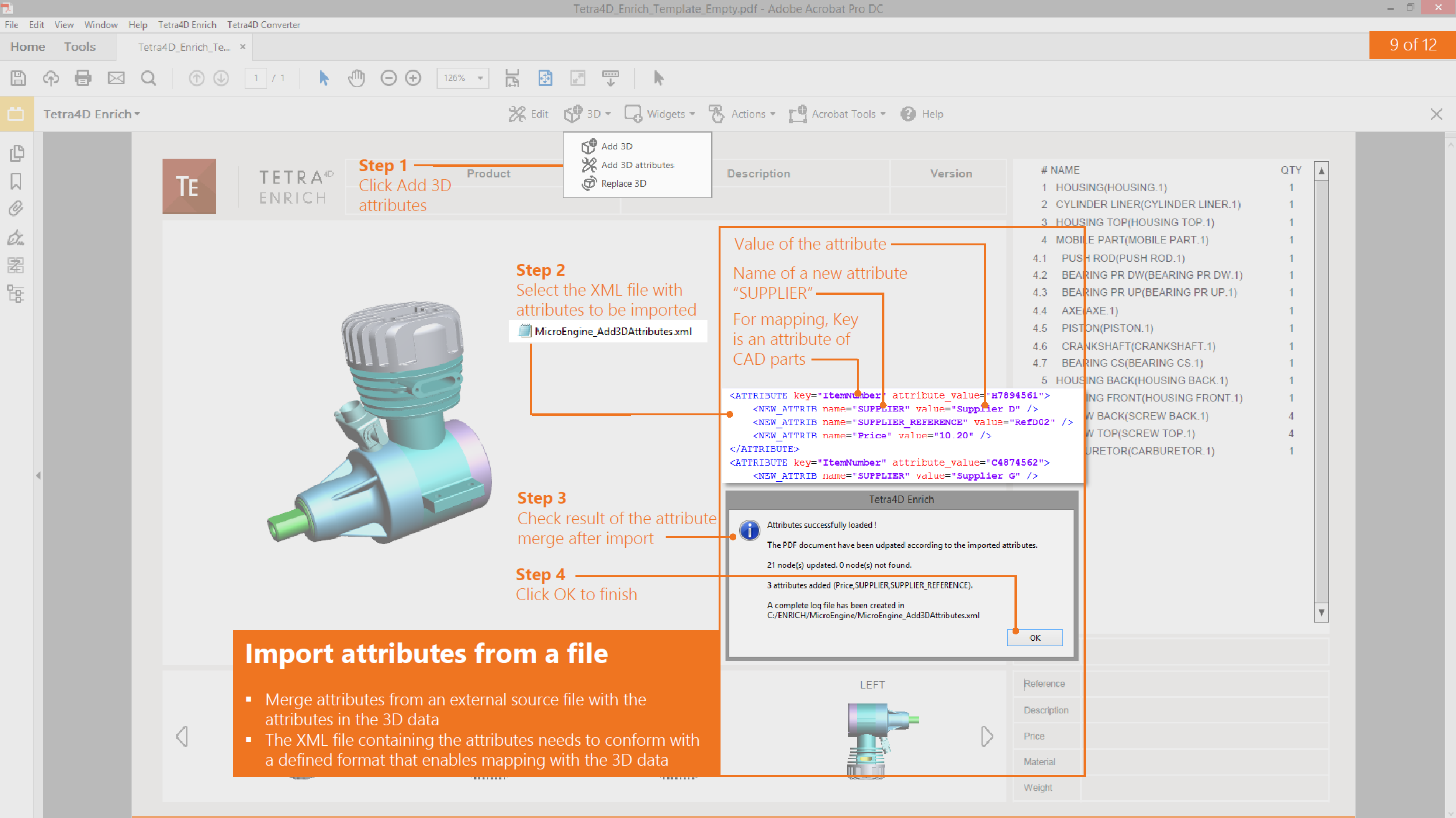Click the next view right arrow

click(x=987, y=736)
